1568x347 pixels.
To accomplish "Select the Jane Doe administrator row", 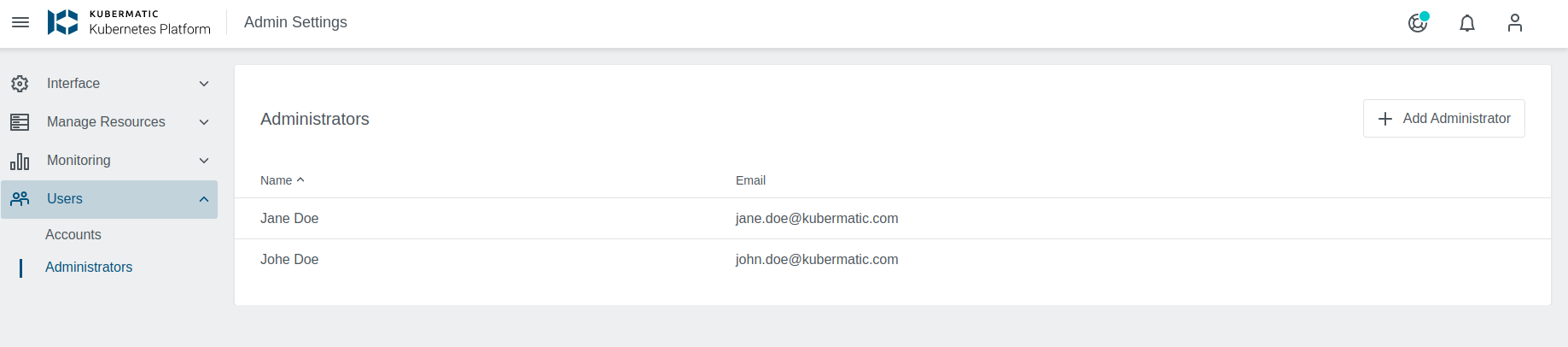I will (289, 219).
